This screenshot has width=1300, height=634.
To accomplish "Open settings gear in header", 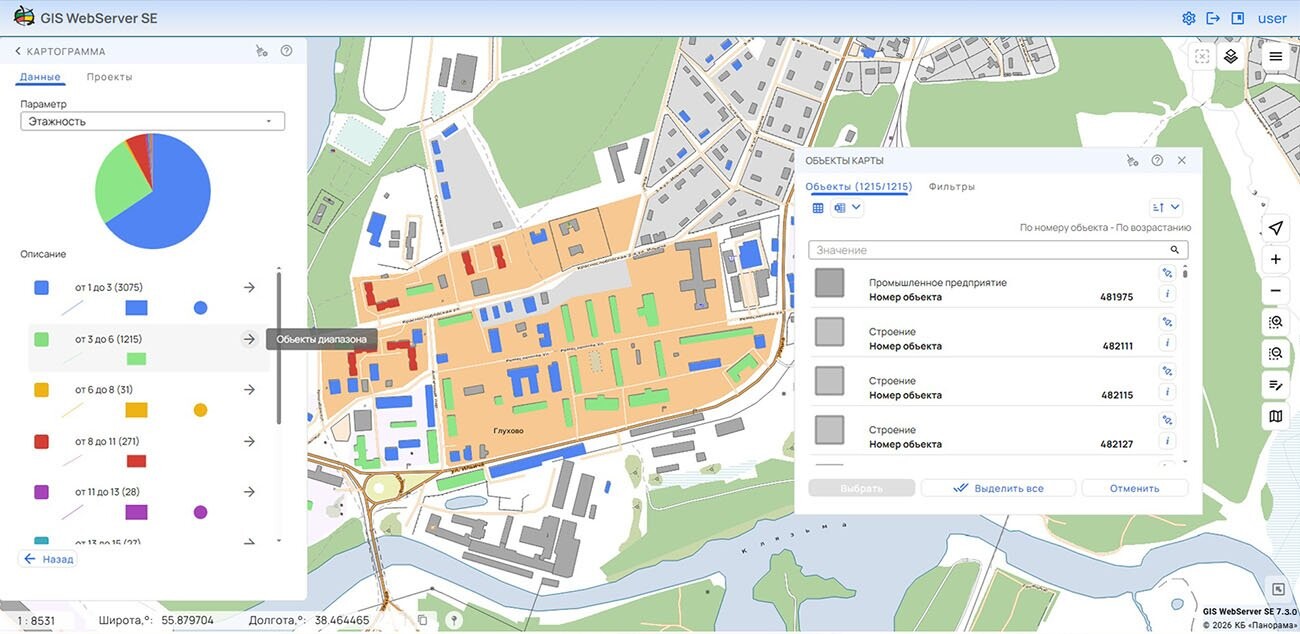I will (x=1189, y=18).
